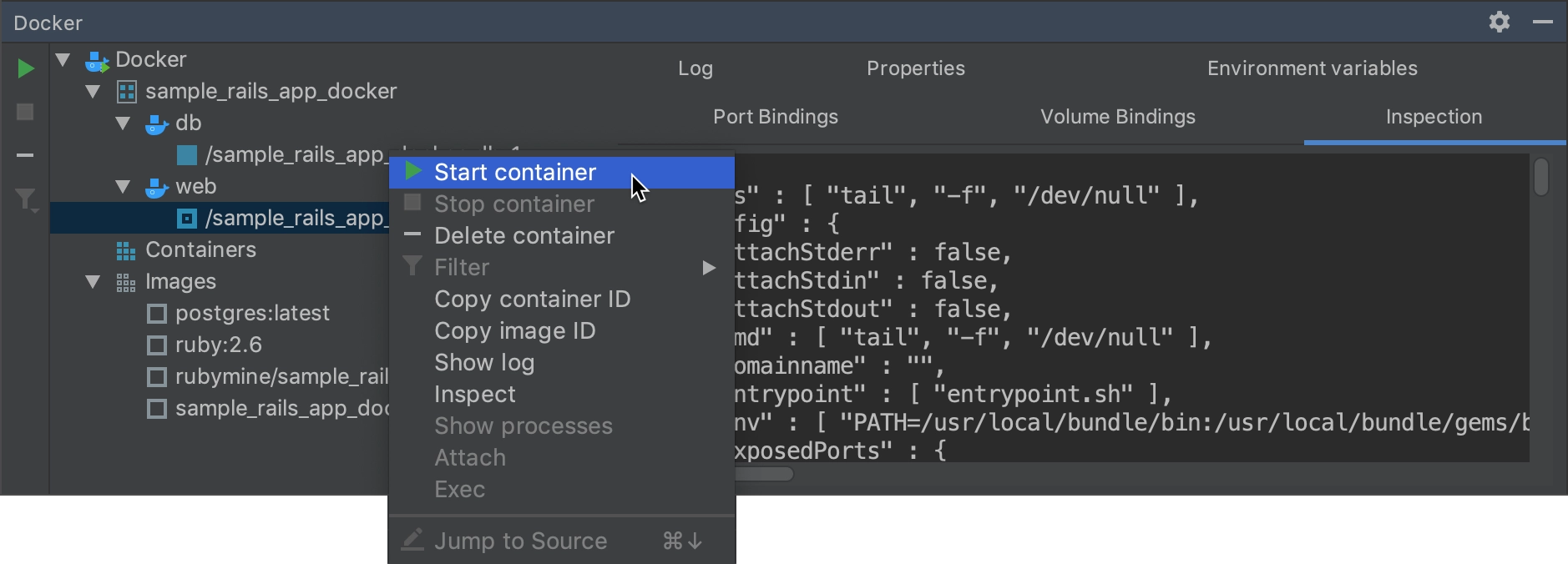The image size is (1568, 564).
Task: Select the postgres:latest image
Action: click(252, 314)
